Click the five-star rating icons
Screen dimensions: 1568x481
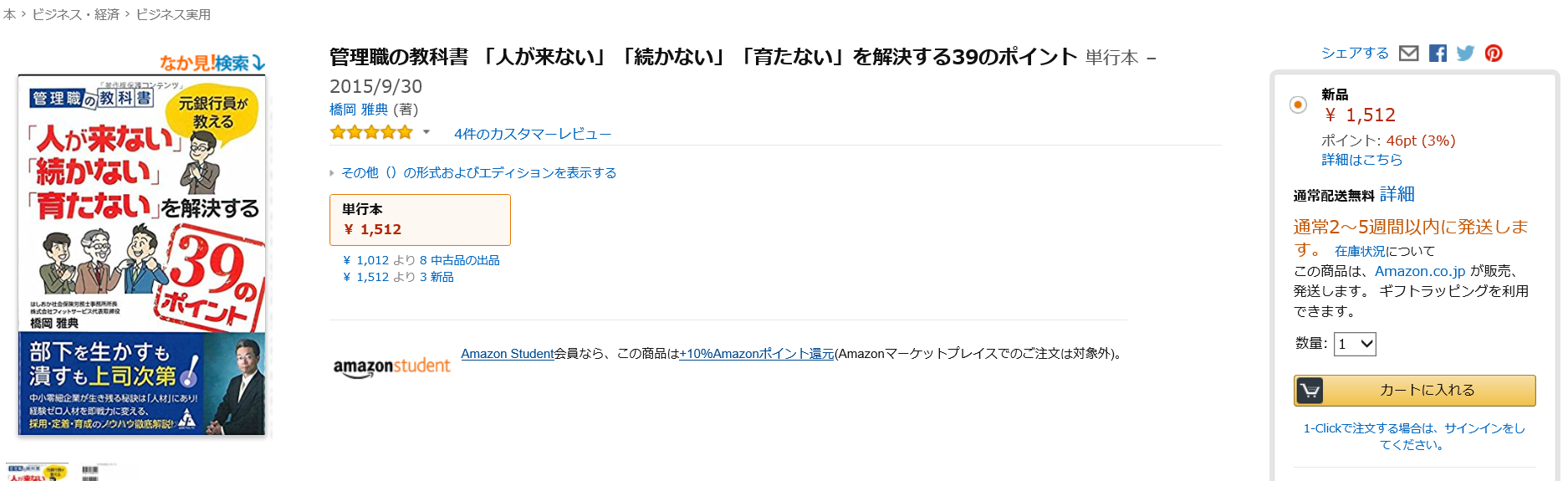point(371,132)
